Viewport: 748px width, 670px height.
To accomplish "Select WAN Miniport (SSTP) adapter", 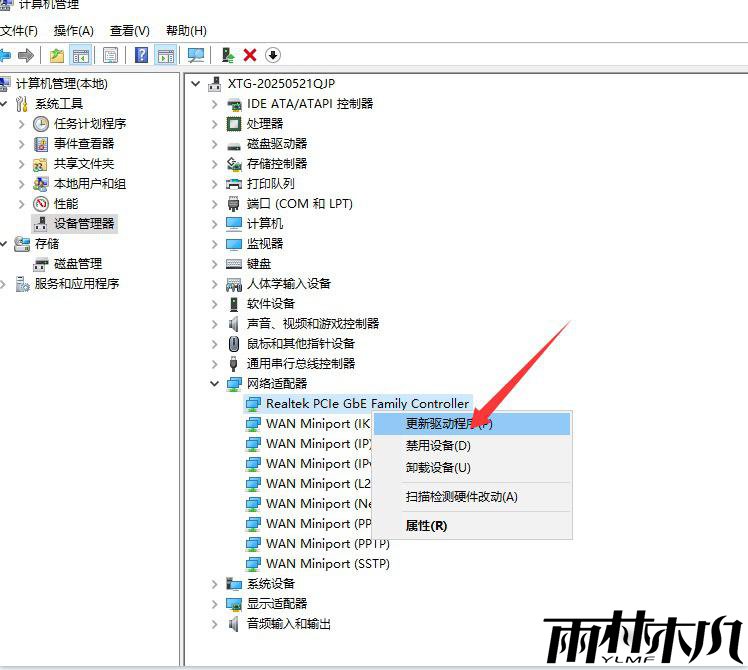I will [327, 564].
